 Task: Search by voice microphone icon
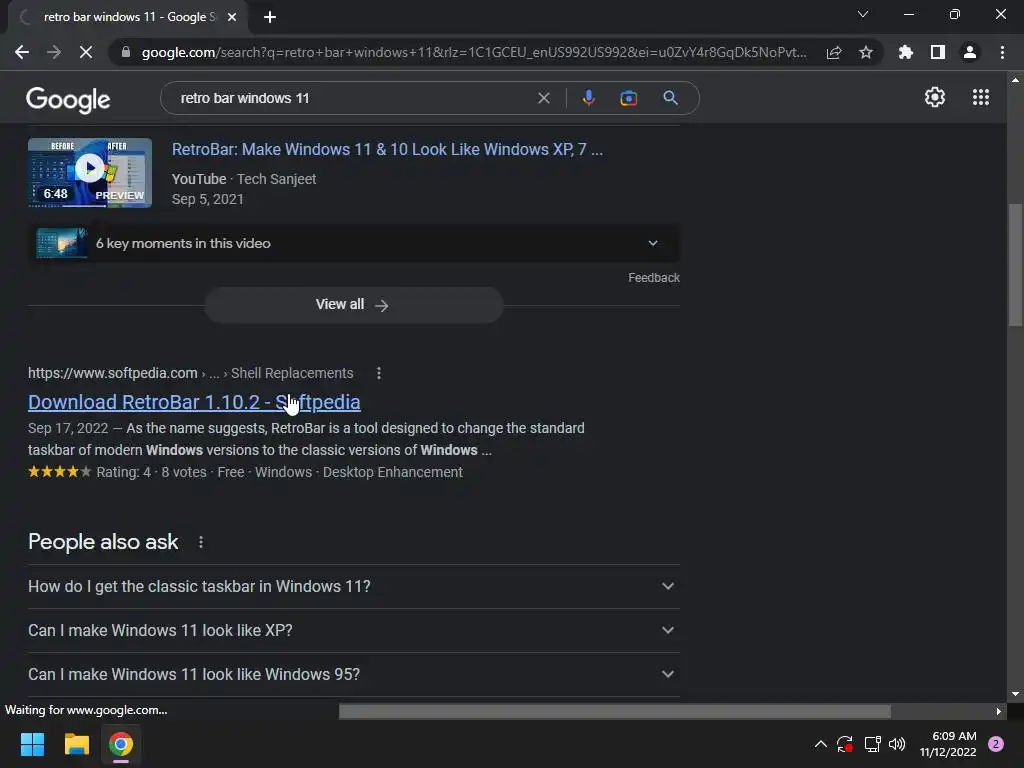(x=588, y=98)
